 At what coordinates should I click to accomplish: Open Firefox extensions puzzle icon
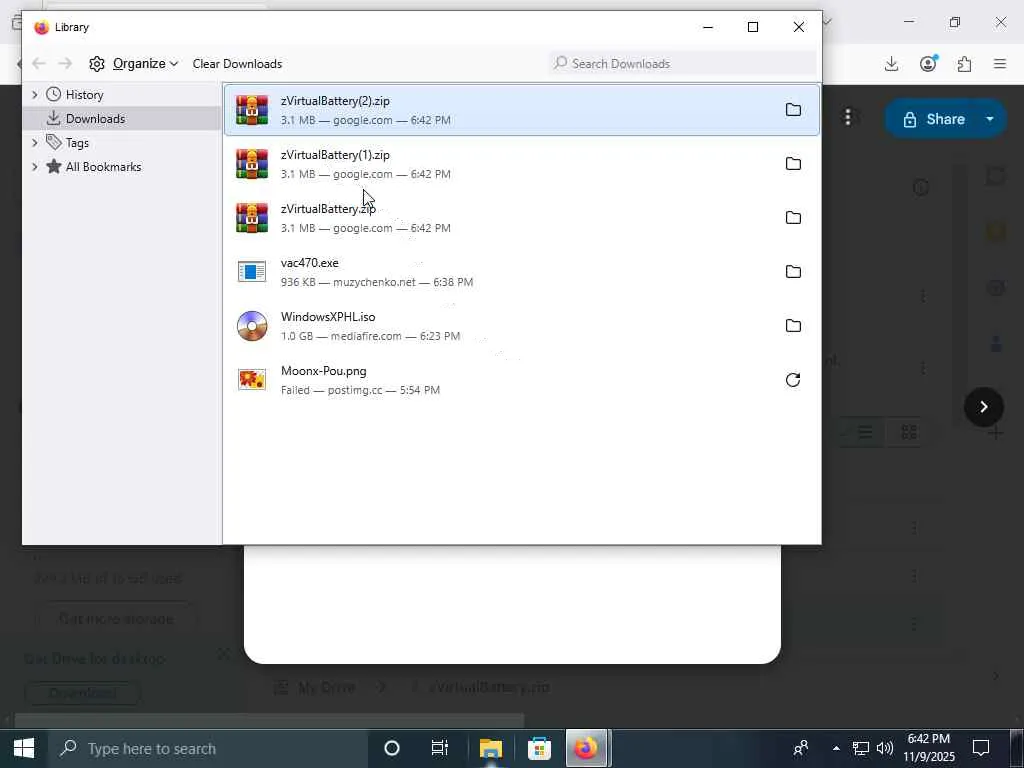pyautogui.click(x=964, y=63)
